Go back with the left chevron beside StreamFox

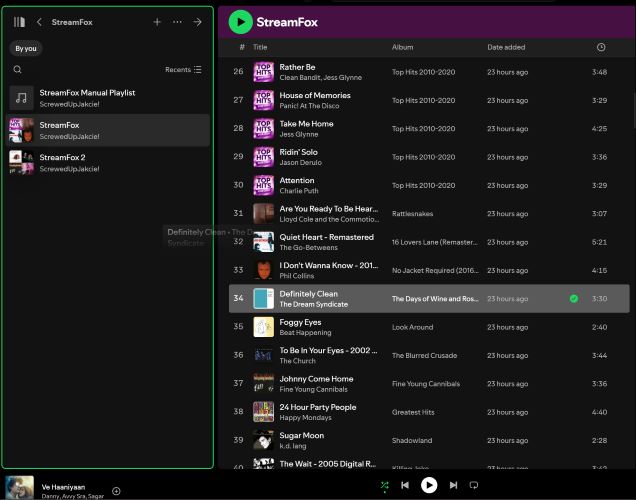(x=39, y=22)
